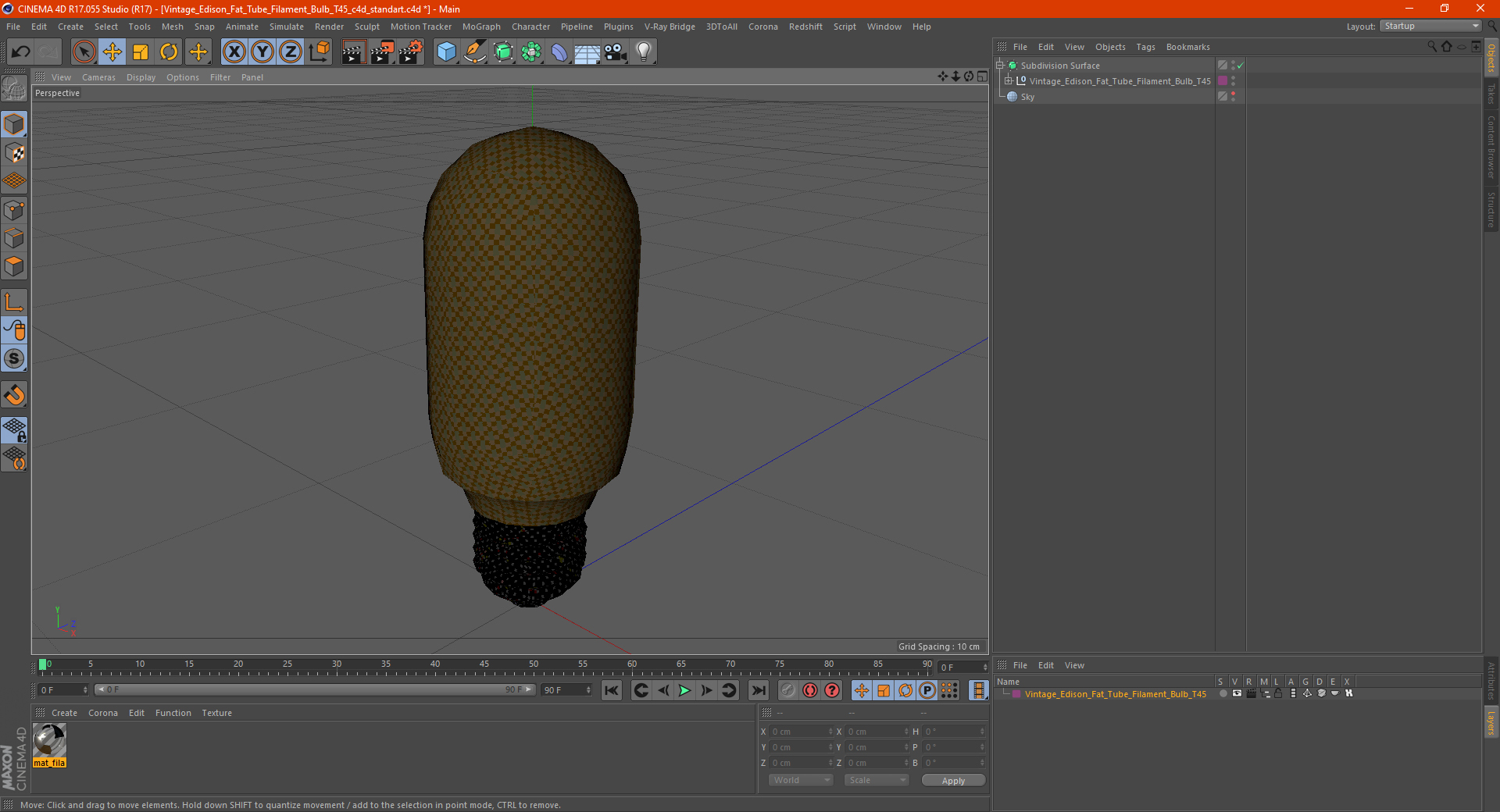Click frame 45 on timeline ruler
Image resolution: width=1500 pixels, height=812 pixels.
click(x=484, y=664)
